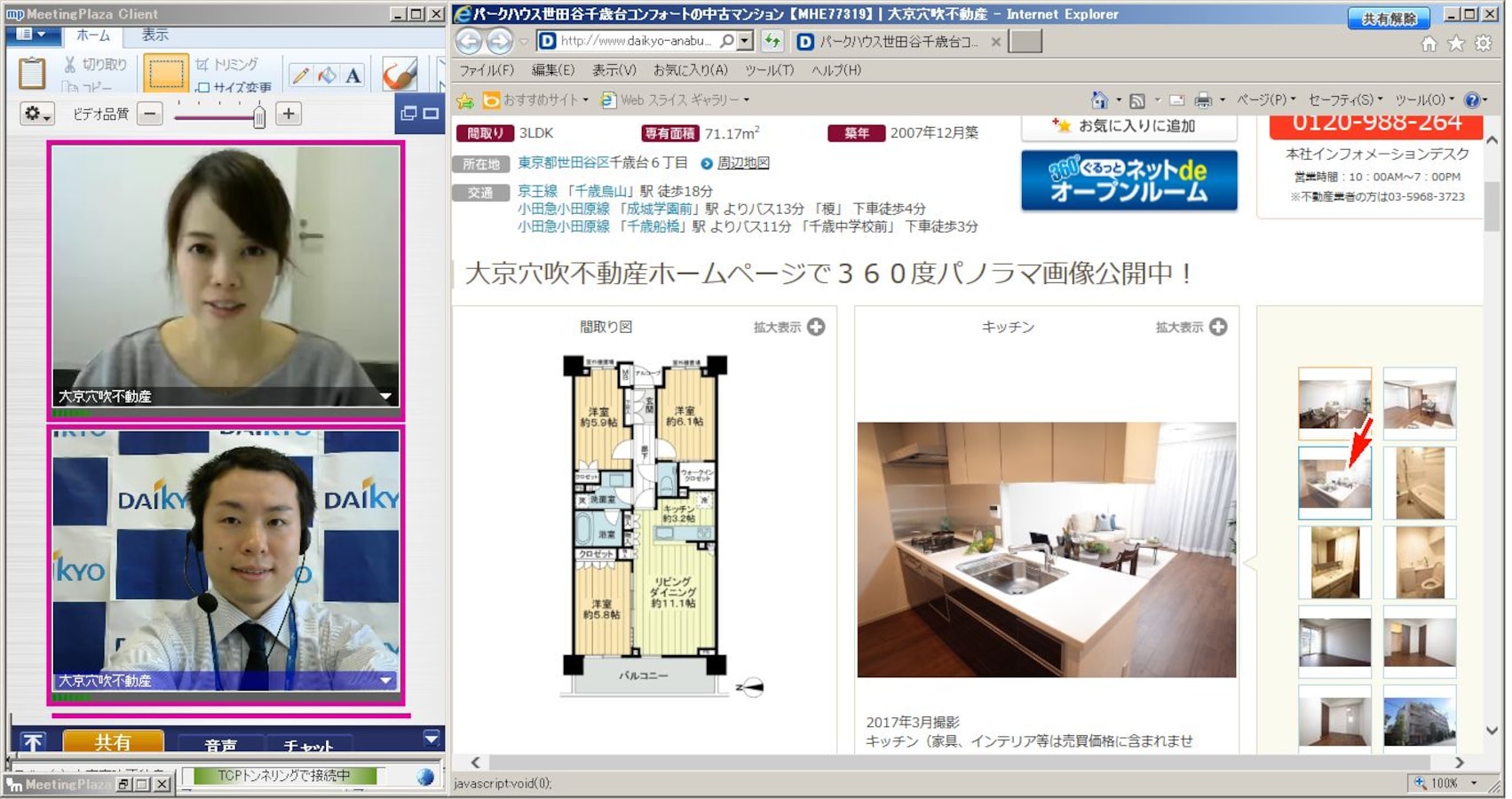This screenshot has width=1512, height=799.
Task: Open the セーフティ(S) dropdown
Action: [1342, 99]
